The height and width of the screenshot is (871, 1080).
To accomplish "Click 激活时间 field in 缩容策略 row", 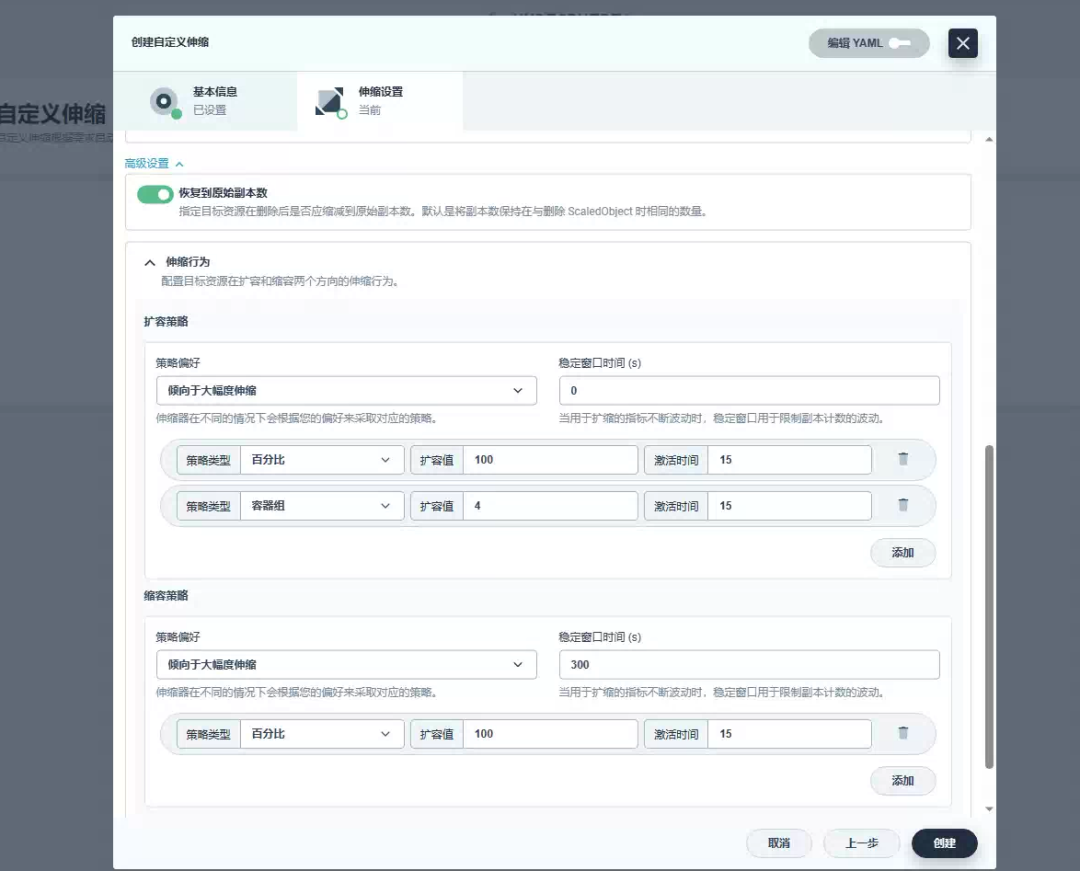I will (x=789, y=734).
